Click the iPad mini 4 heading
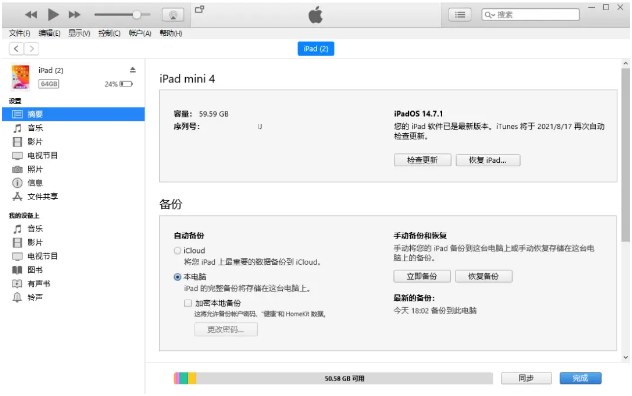The width and height of the screenshot is (632, 396). (x=187, y=79)
